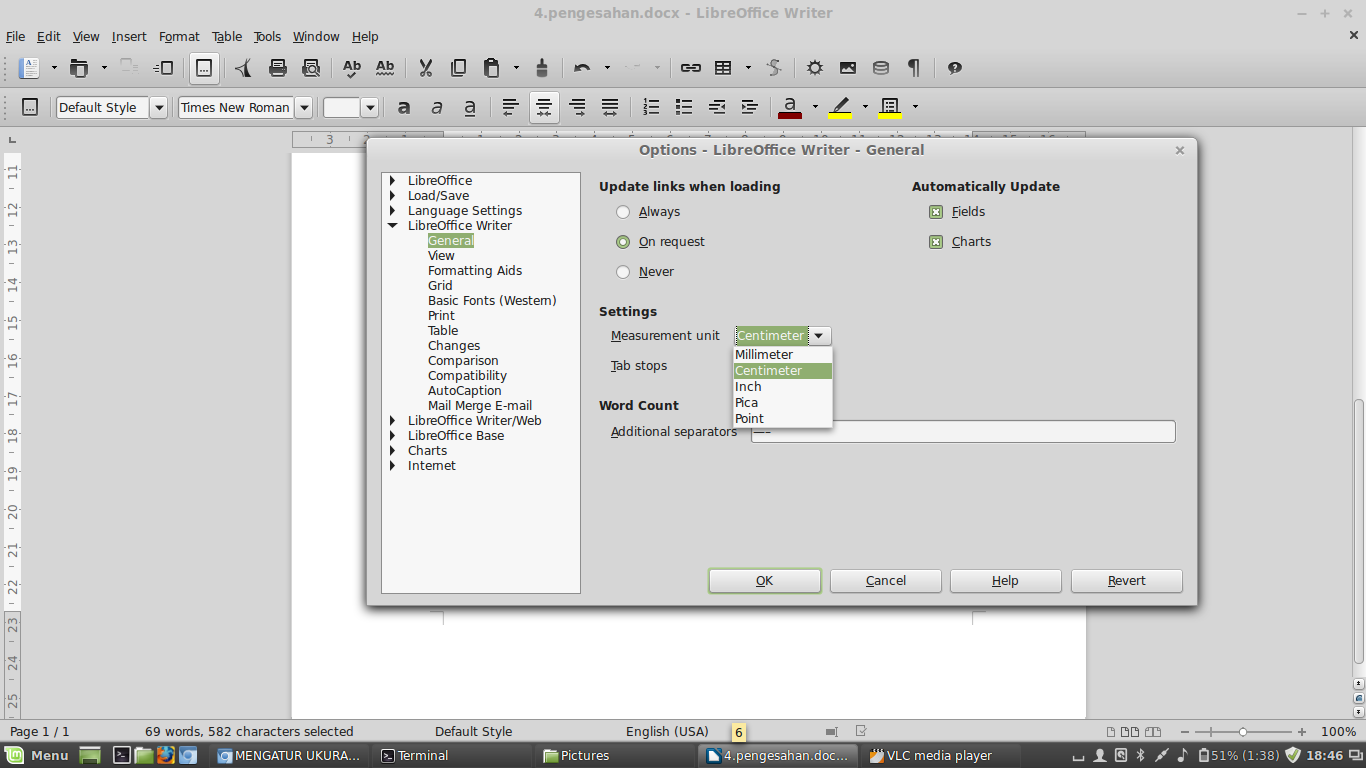Click the Font Color red swatch
Screen dimensions: 1366x768
790,107
